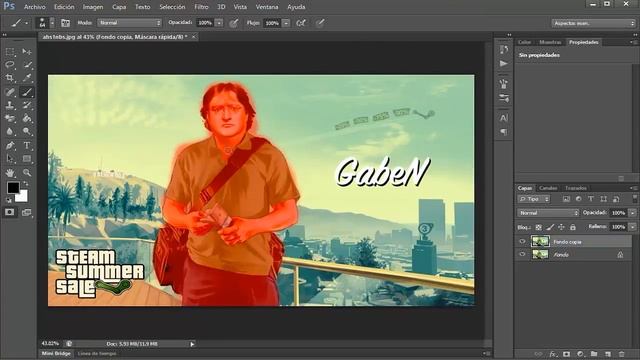Toggle lock image pixels brush icon

pos(550,227)
